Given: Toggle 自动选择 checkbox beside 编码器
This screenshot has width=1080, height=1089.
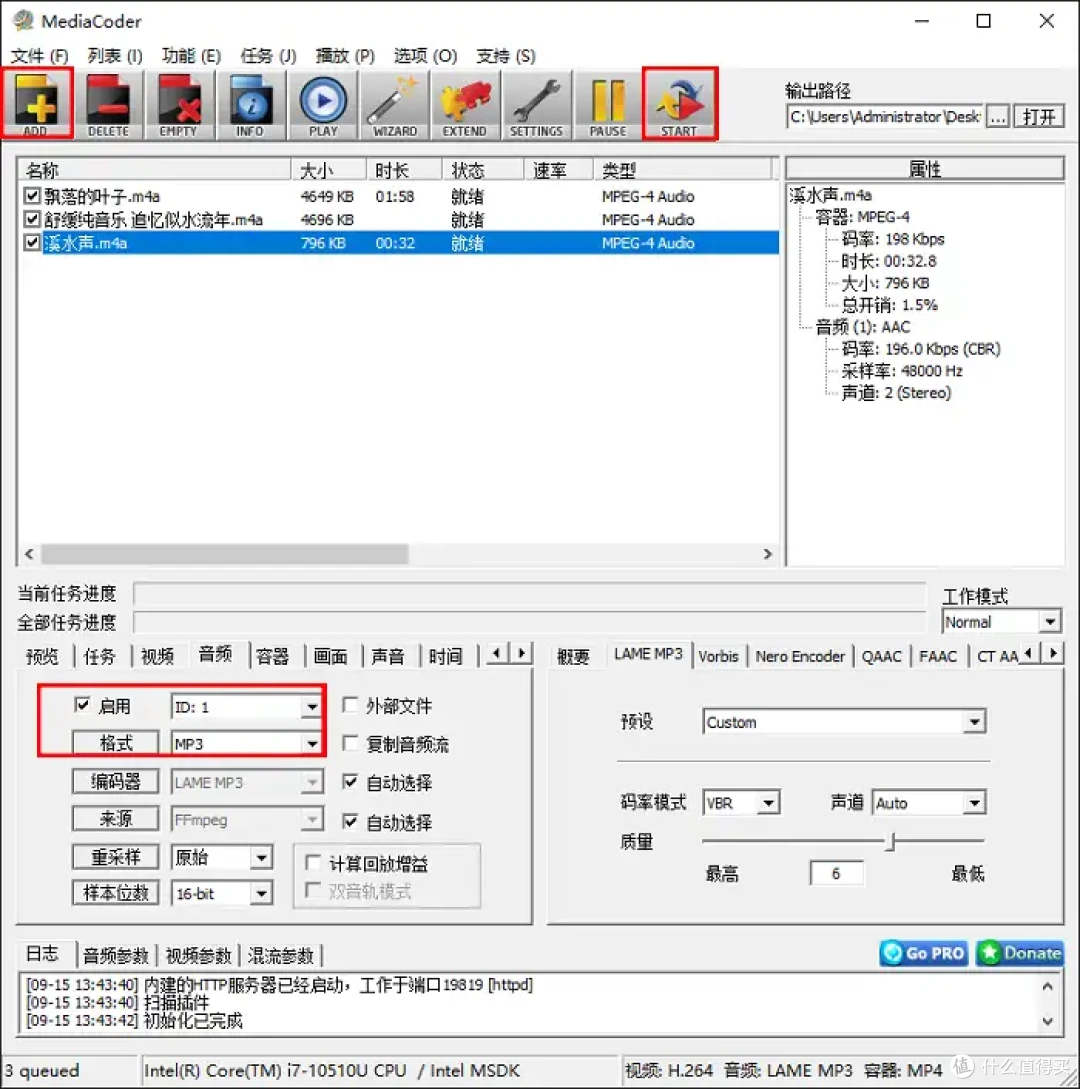Looking at the screenshot, I should coord(351,782).
